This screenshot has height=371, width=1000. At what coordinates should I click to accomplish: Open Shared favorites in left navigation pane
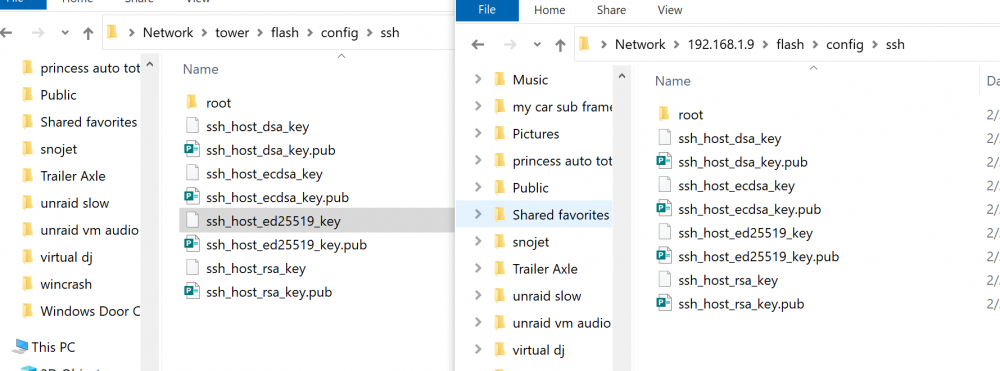click(x=89, y=122)
